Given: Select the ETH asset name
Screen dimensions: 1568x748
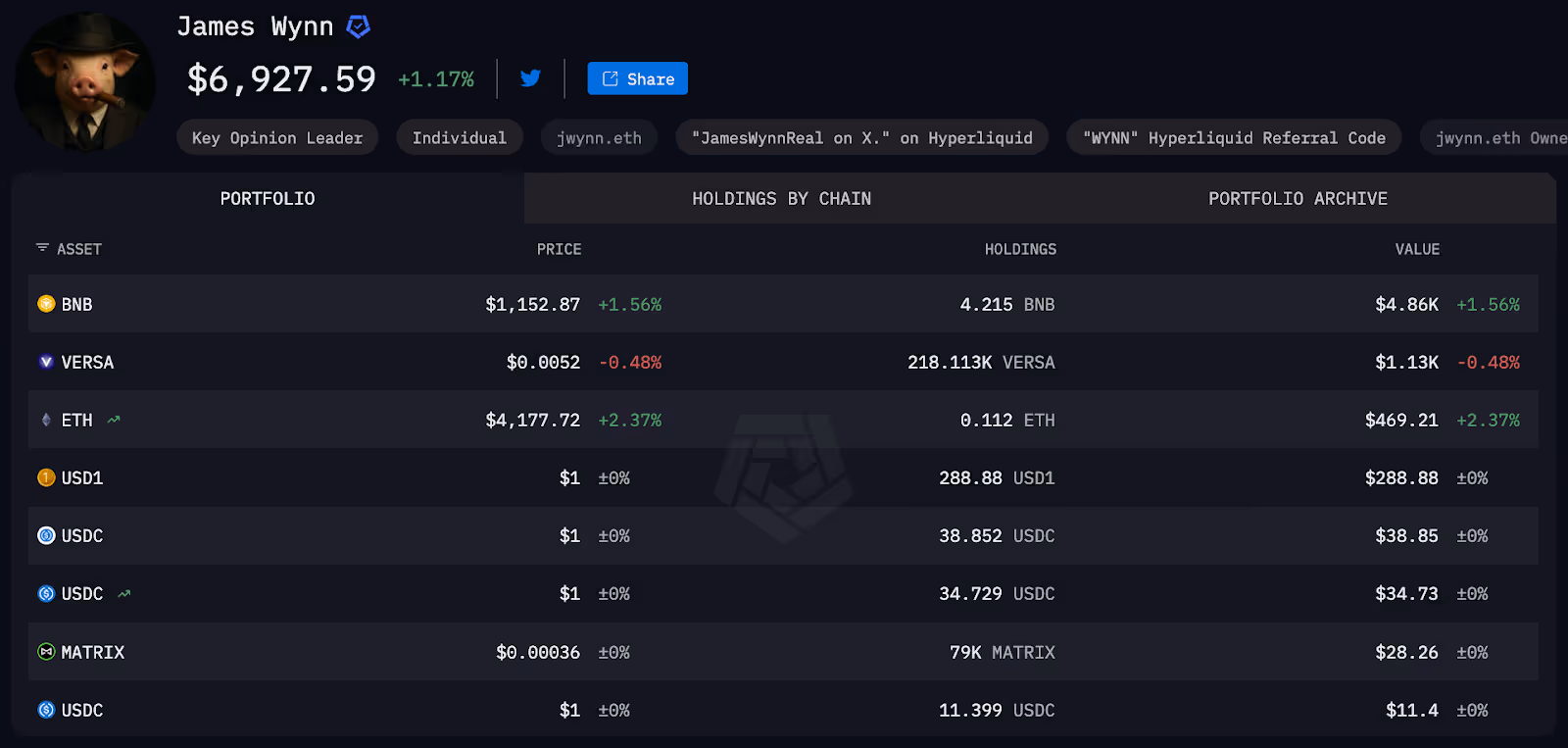Looking at the screenshot, I should click(x=76, y=420).
